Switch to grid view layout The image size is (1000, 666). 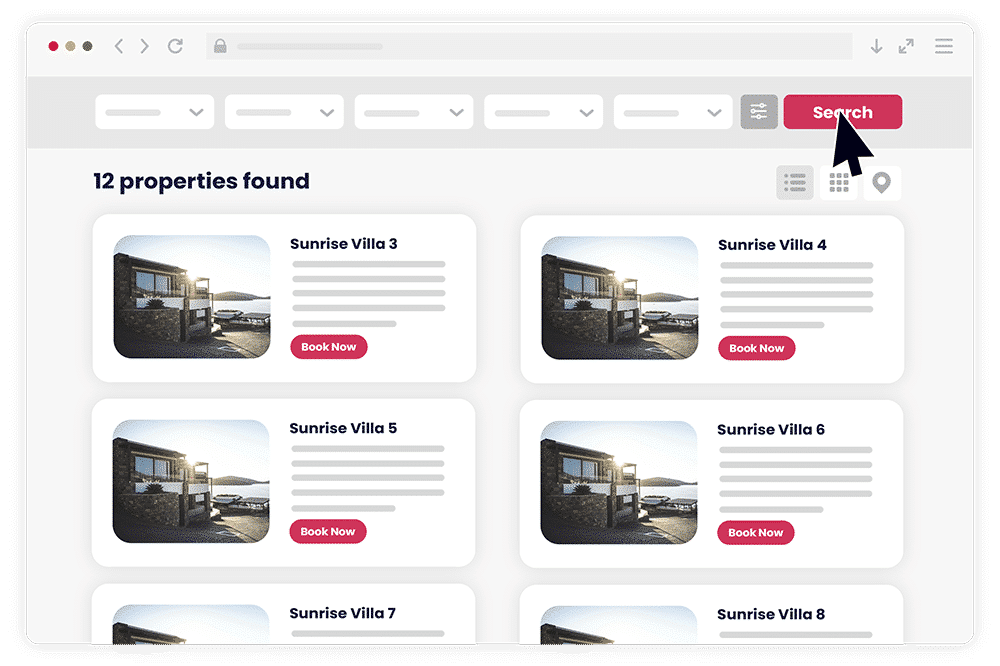pos(839,182)
